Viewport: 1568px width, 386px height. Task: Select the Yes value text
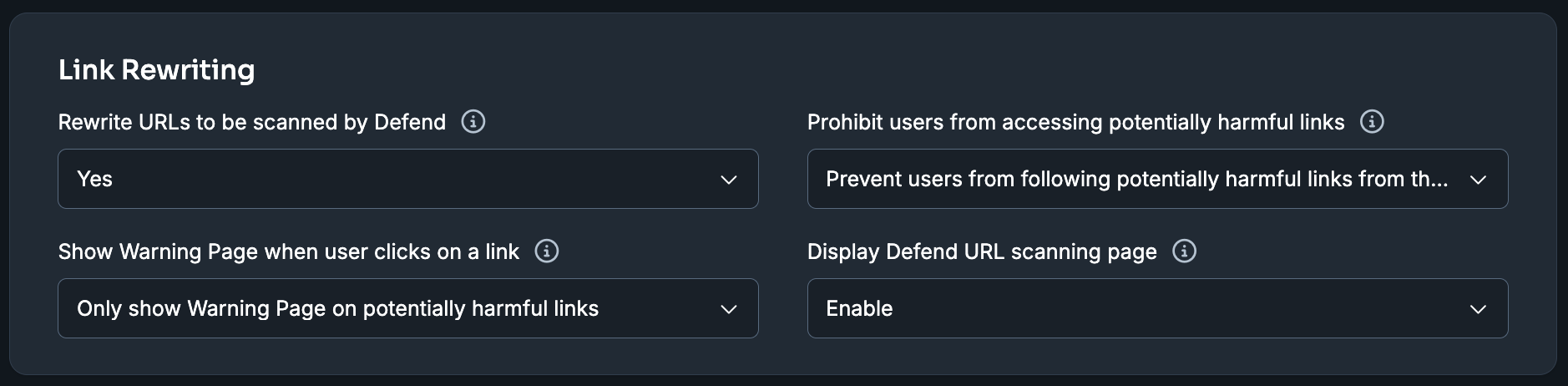click(x=94, y=179)
